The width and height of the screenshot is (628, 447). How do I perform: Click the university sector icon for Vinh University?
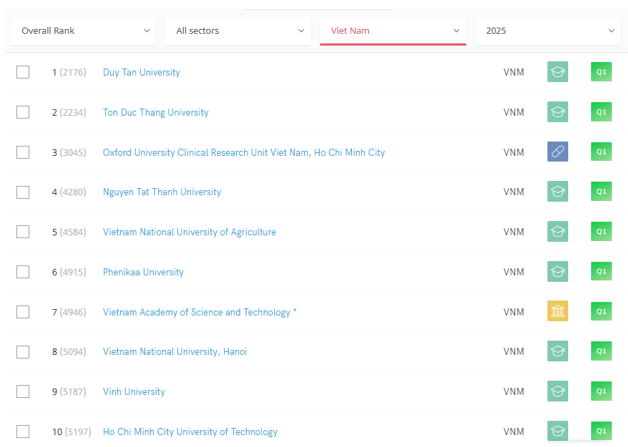pos(558,391)
